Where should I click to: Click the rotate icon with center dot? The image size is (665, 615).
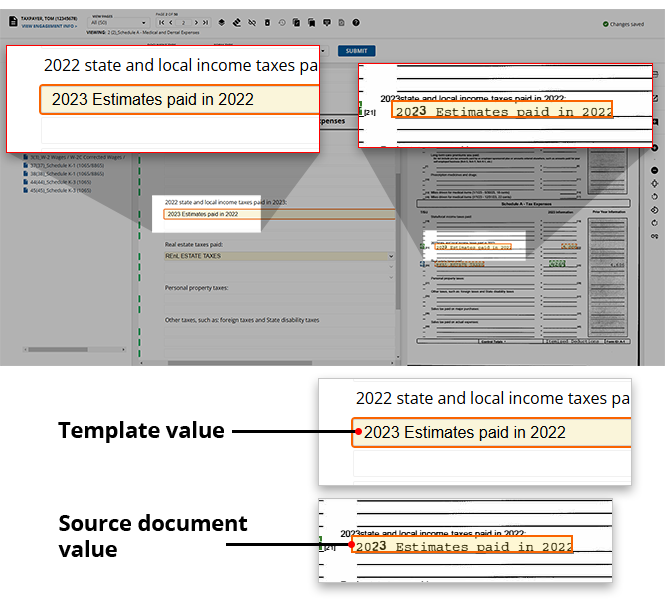[654, 210]
